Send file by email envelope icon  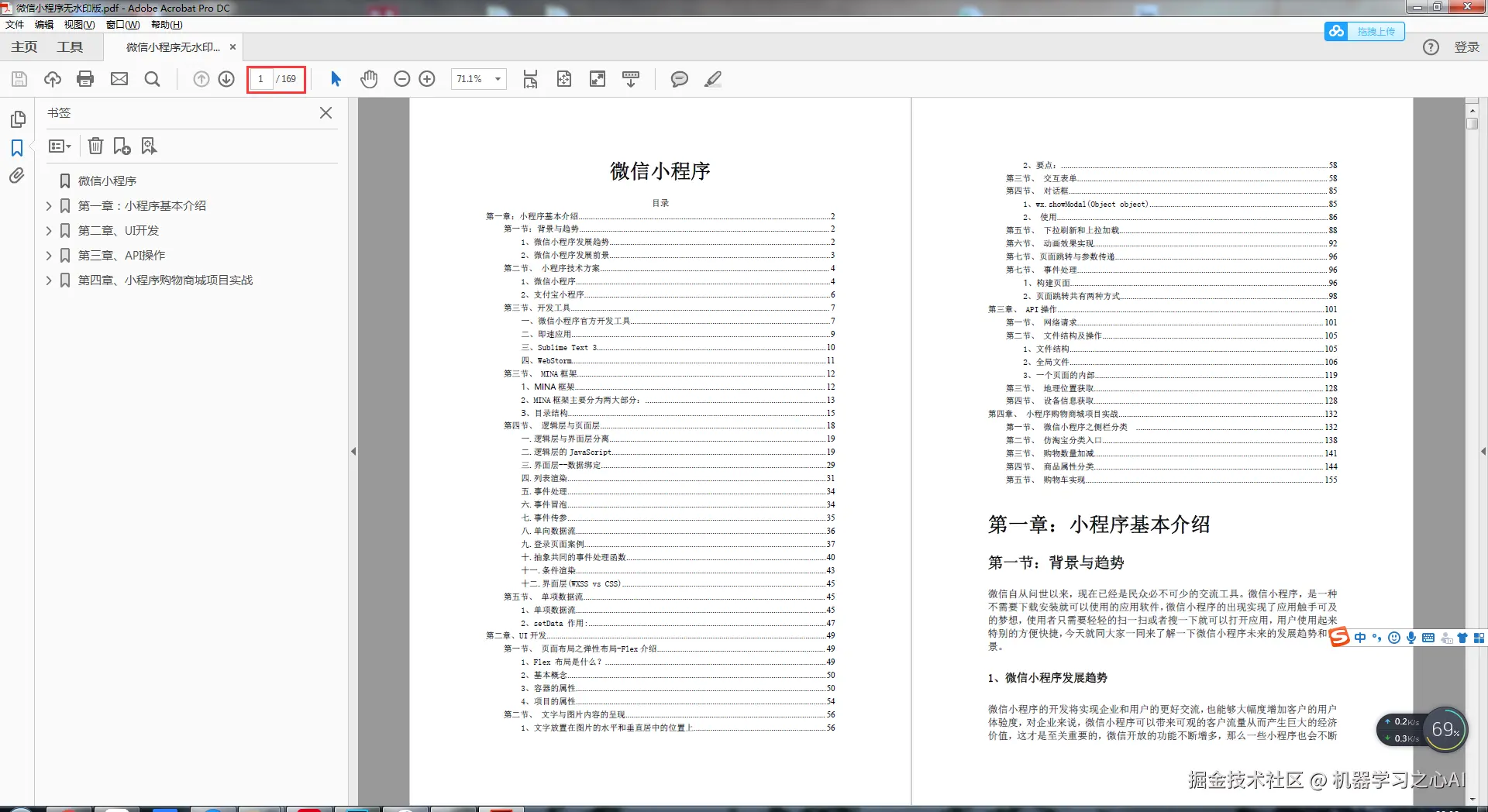119,79
